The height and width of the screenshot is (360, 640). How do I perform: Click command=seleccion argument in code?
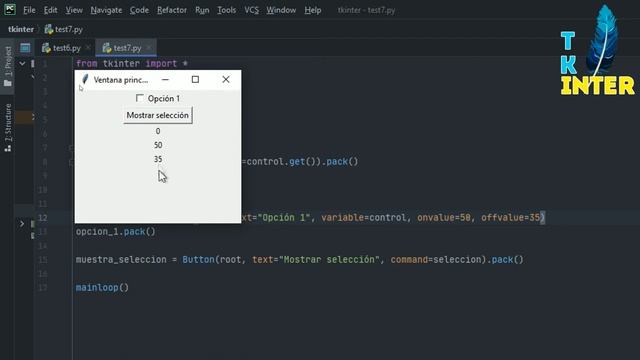tap(436, 260)
